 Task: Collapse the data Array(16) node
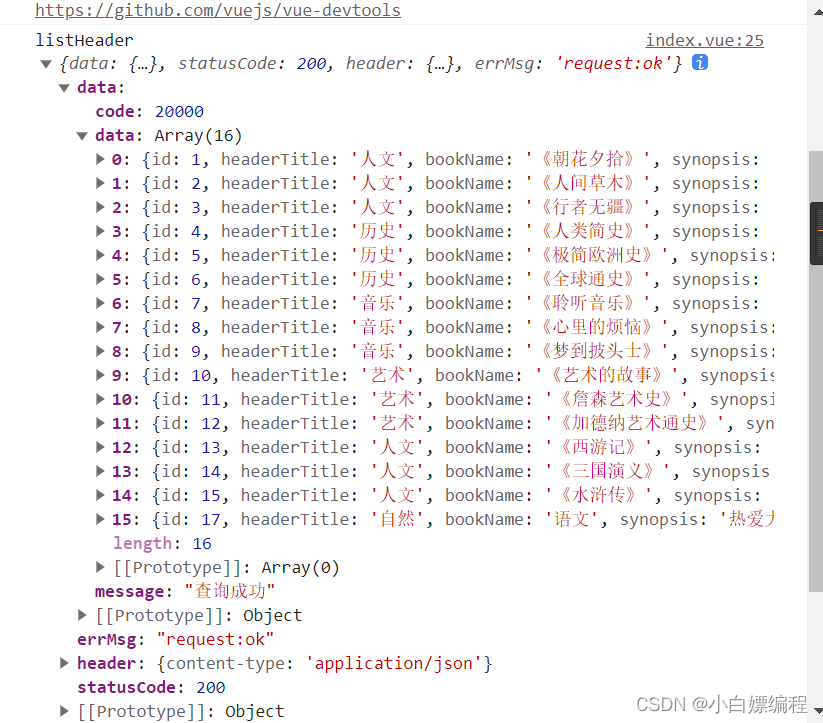point(82,136)
